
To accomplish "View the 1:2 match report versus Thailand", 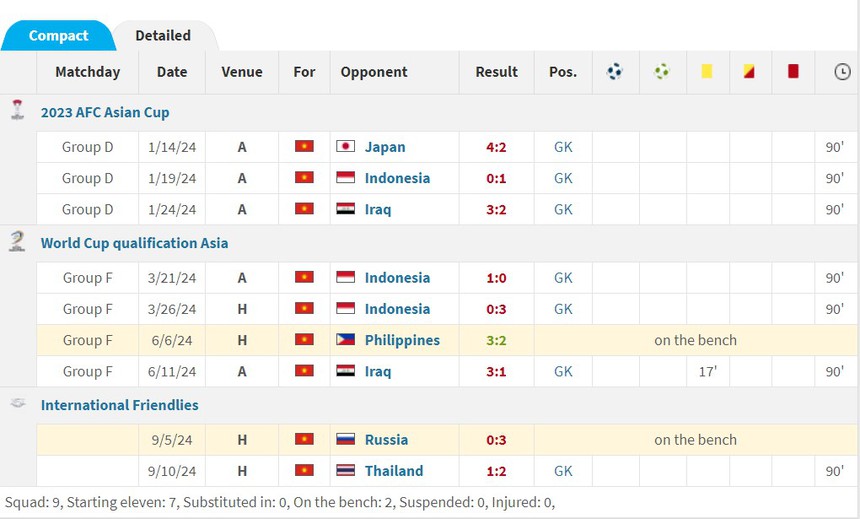I will (496, 471).
